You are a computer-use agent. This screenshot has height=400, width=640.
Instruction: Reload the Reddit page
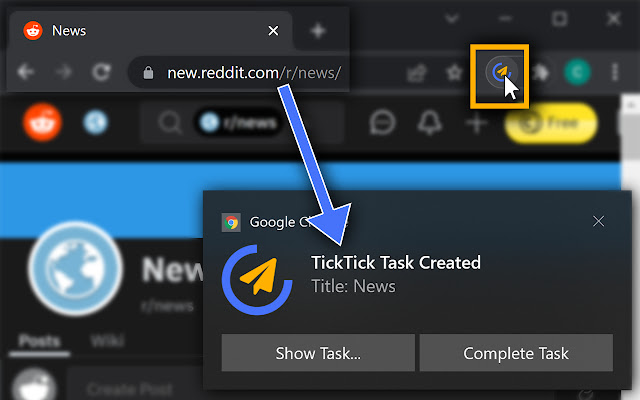click(x=101, y=72)
